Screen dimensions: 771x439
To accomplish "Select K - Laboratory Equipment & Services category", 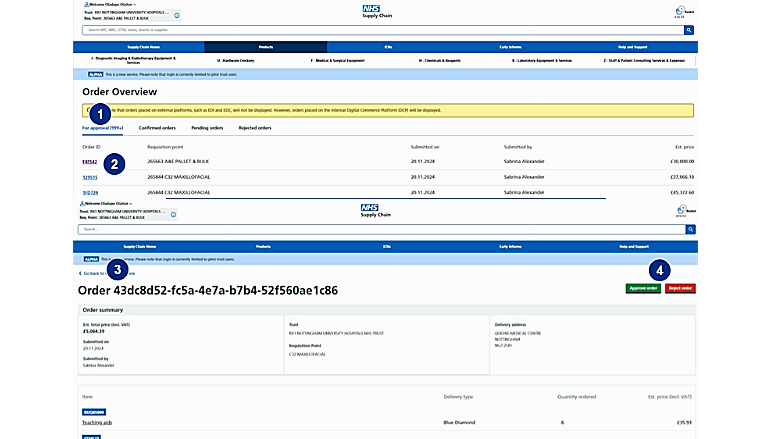I will (542, 60).
